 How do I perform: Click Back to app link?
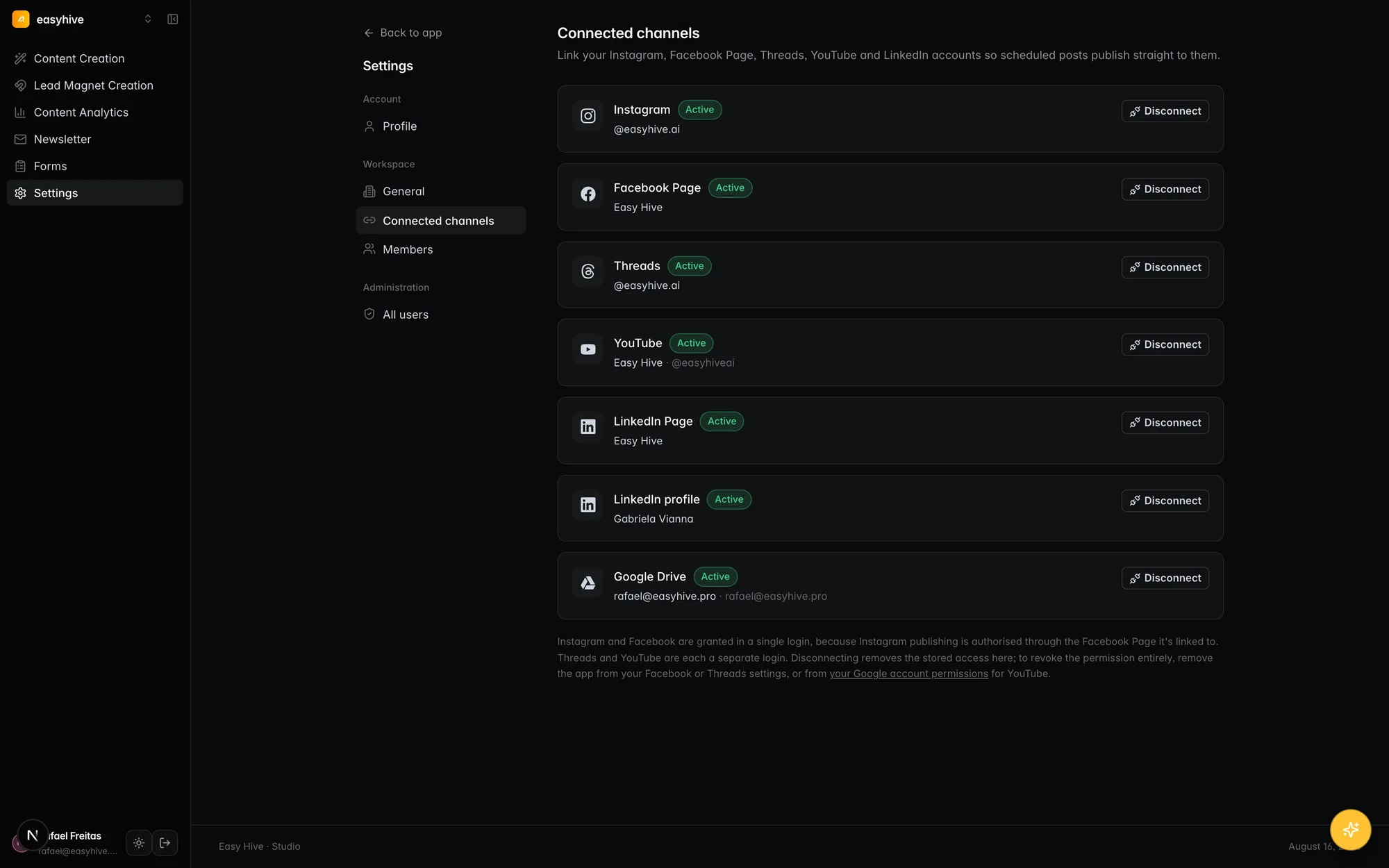(403, 33)
